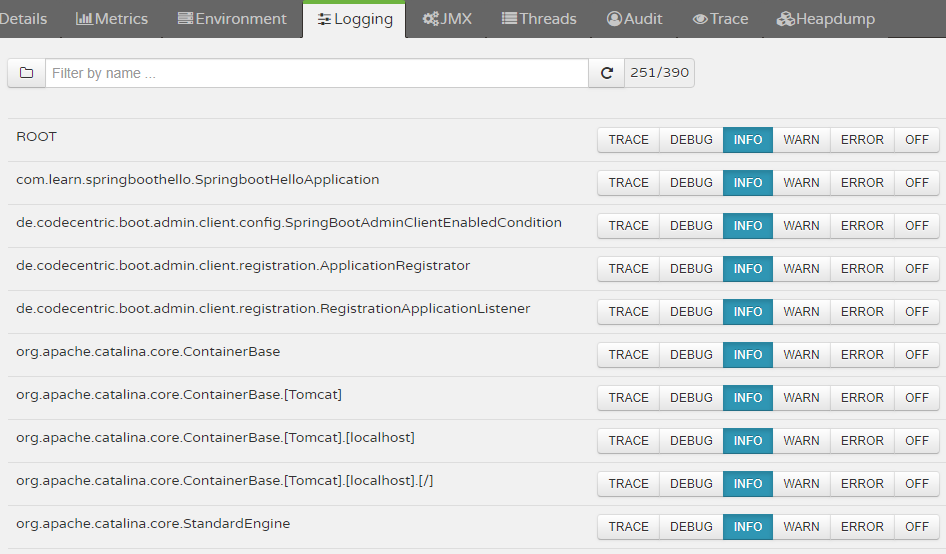The width and height of the screenshot is (946, 554).
Task: Click the SpringBootAdminClientEnabledCondition logger name
Action: pyautogui.click(x=289, y=223)
